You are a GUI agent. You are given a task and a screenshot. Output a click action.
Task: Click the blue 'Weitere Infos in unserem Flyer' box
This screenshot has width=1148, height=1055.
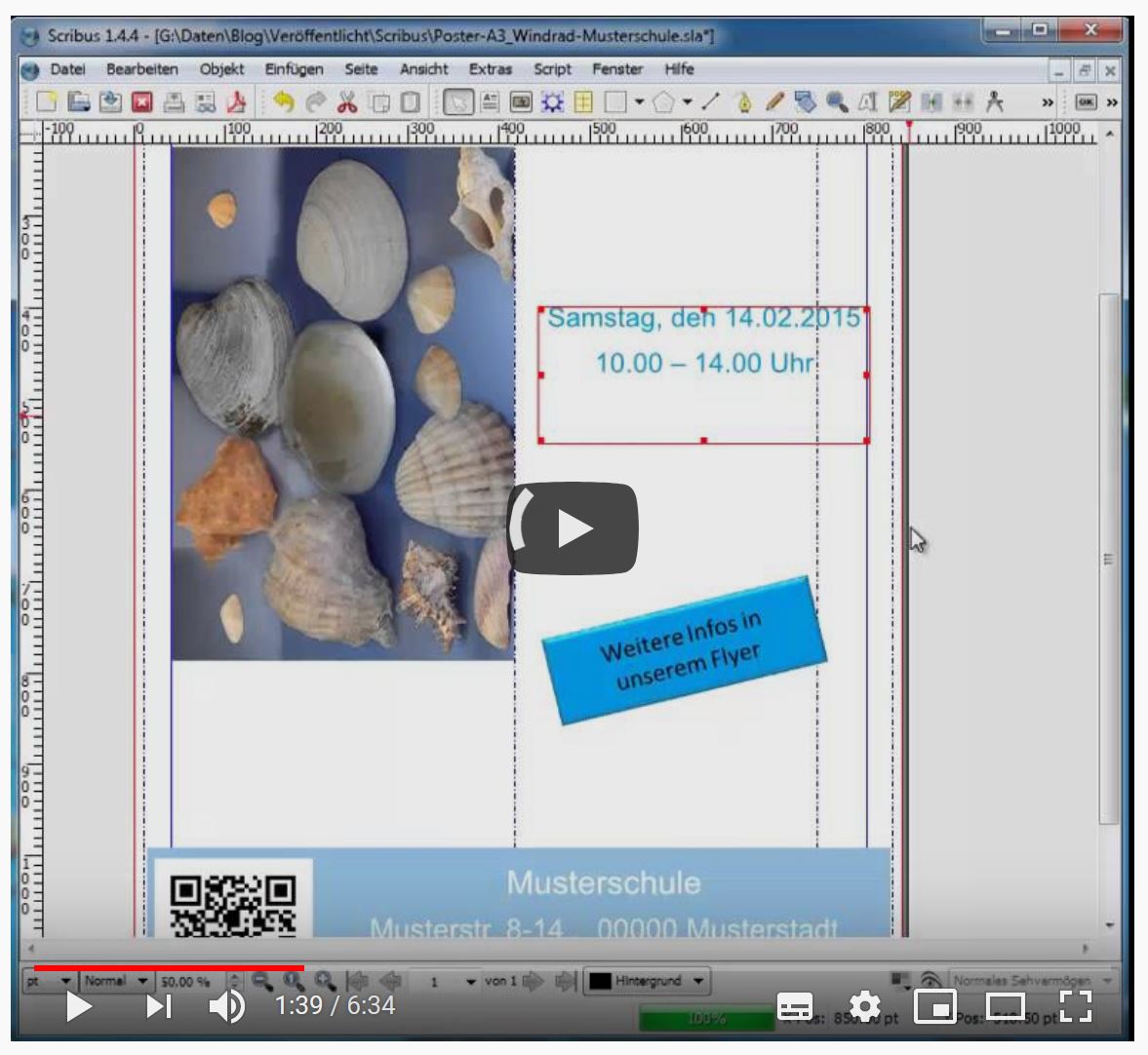(x=685, y=651)
